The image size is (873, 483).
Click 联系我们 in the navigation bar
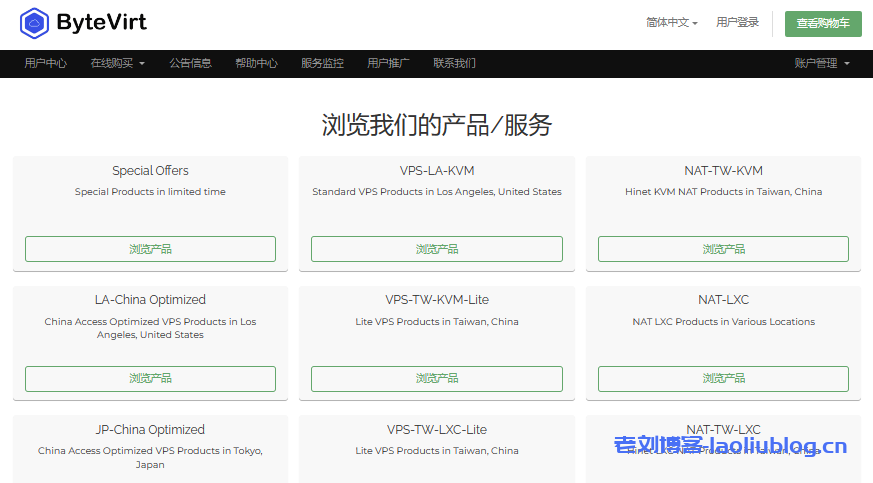click(x=454, y=63)
